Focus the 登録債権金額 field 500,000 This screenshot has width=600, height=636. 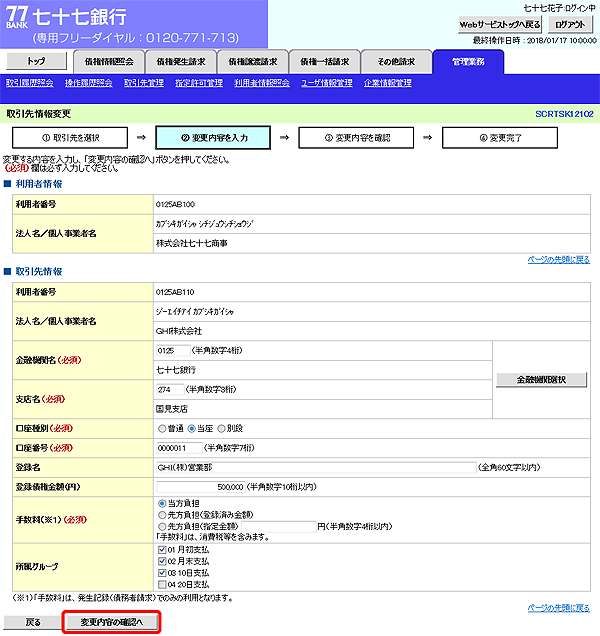[x=200, y=487]
